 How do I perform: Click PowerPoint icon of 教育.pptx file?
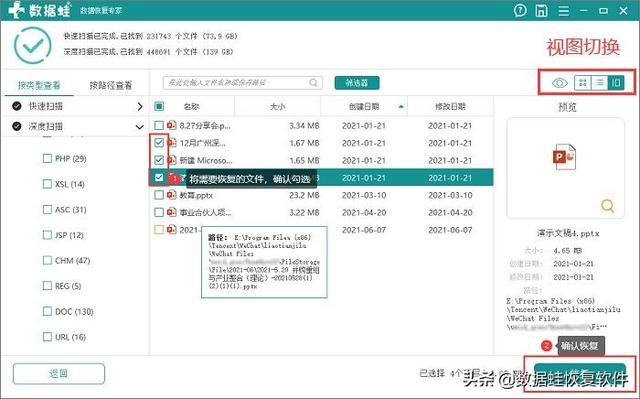click(x=172, y=195)
